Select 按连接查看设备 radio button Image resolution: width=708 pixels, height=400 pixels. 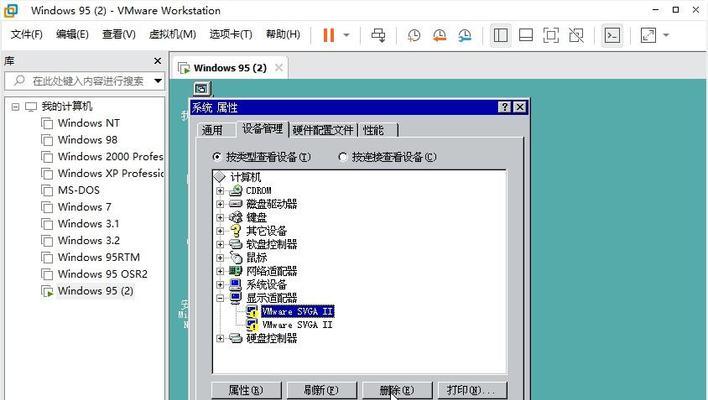click(343, 157)
